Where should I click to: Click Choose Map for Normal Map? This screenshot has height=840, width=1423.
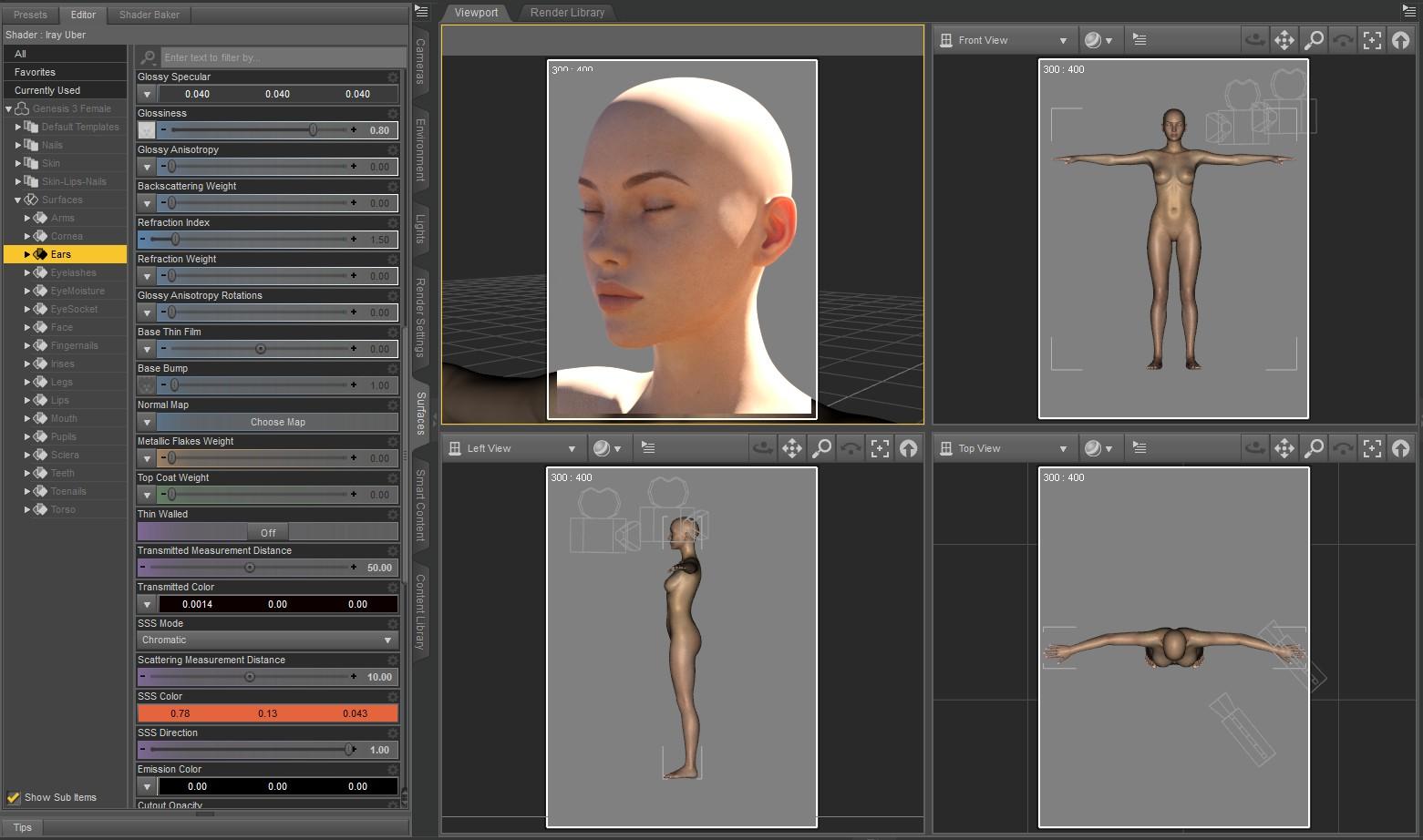point(277,422)
